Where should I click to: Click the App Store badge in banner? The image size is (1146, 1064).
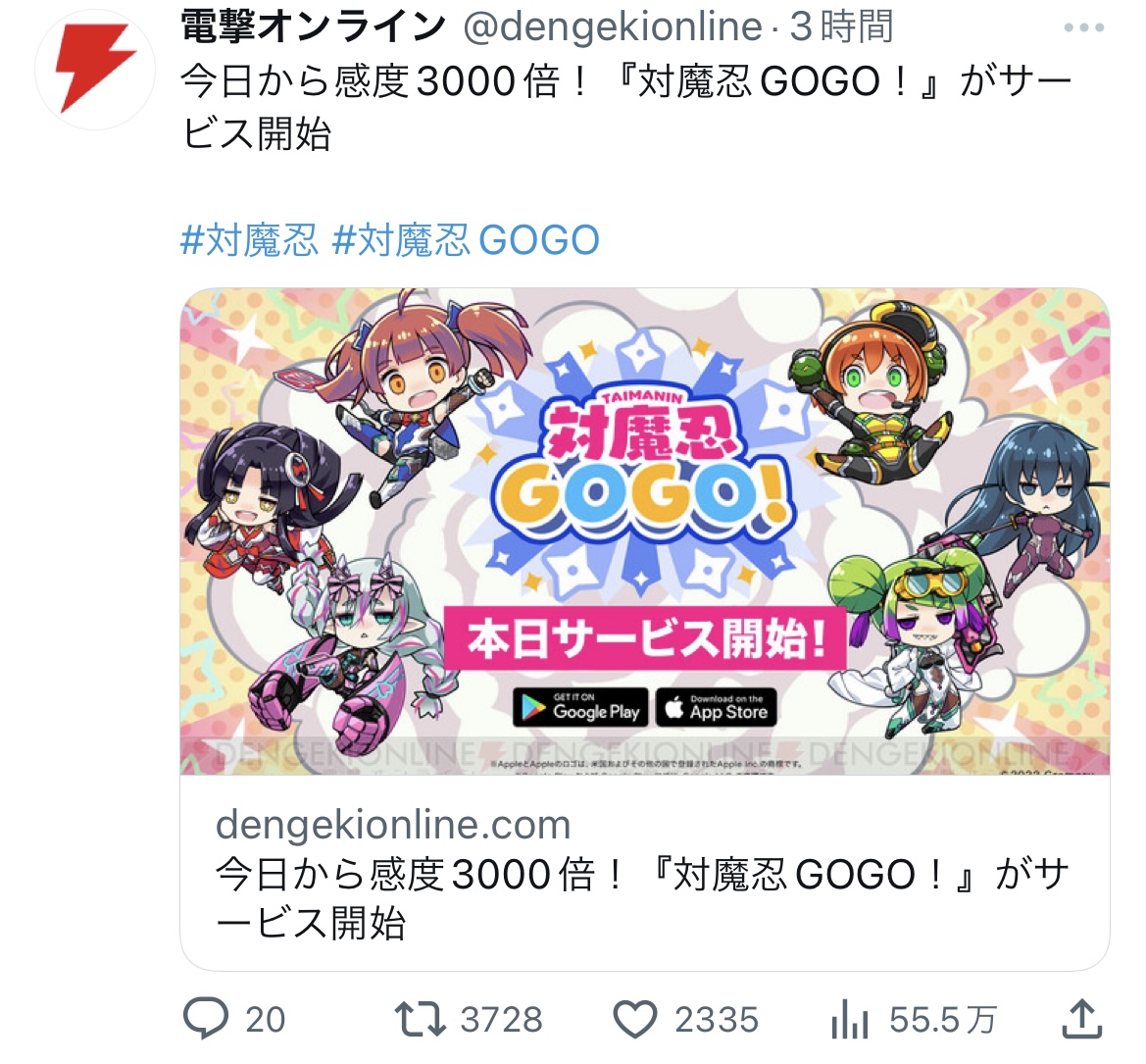(717, 707)
